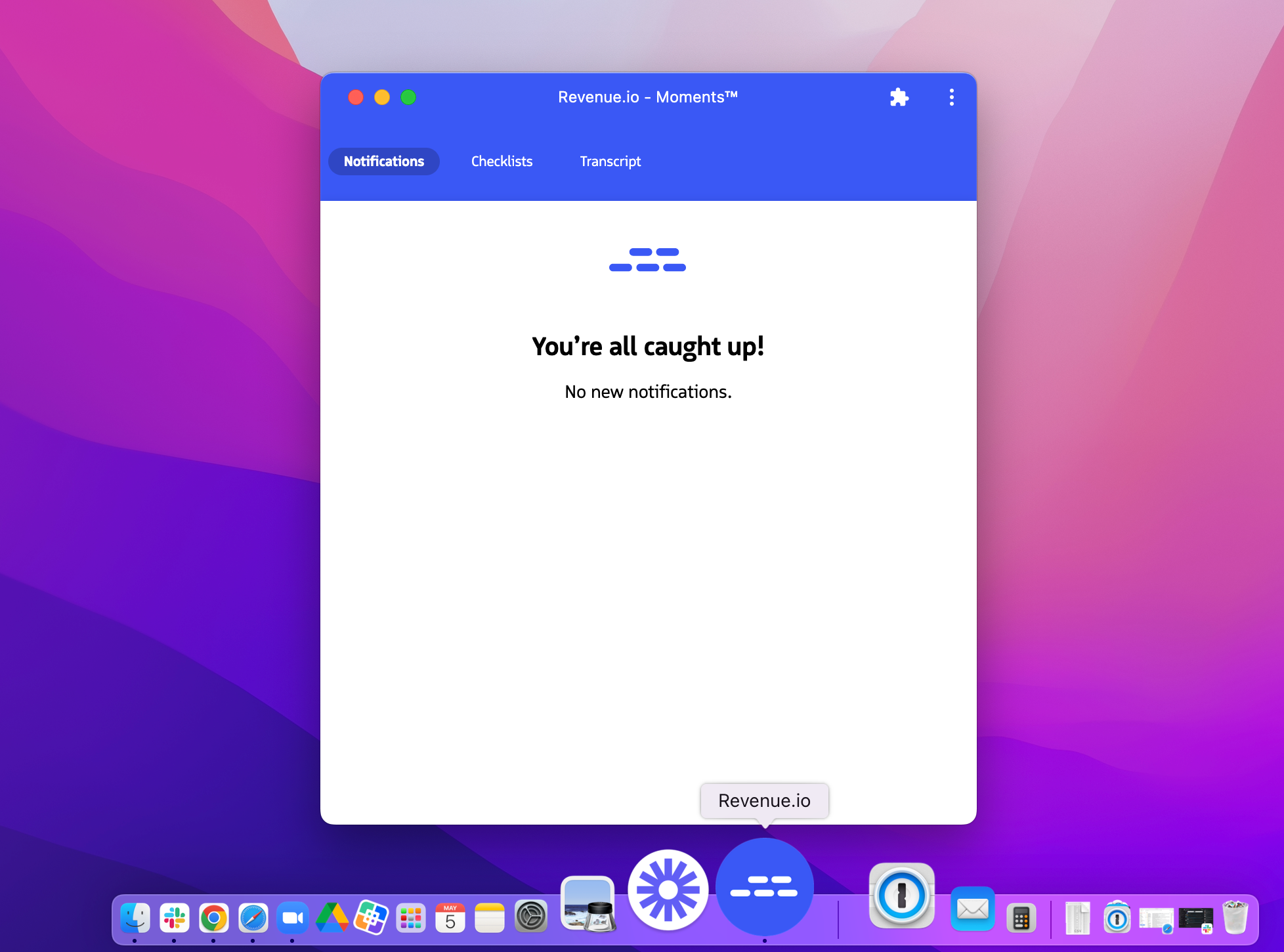Image resolution: width=1284 pixels, height=952 pixels.
Task: Open Finder from the dock
Action: pyautogui.click(x=135, y=917)
